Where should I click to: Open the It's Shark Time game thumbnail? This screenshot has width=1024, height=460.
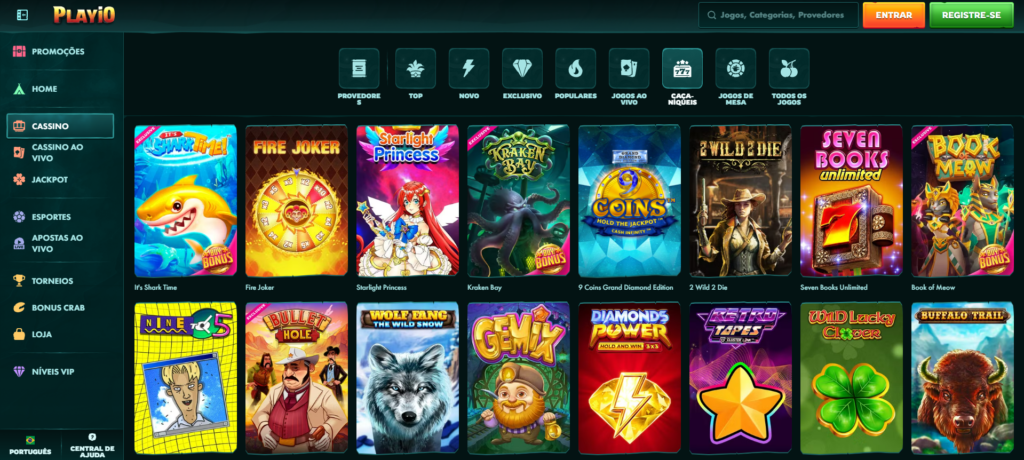[185, 201]
